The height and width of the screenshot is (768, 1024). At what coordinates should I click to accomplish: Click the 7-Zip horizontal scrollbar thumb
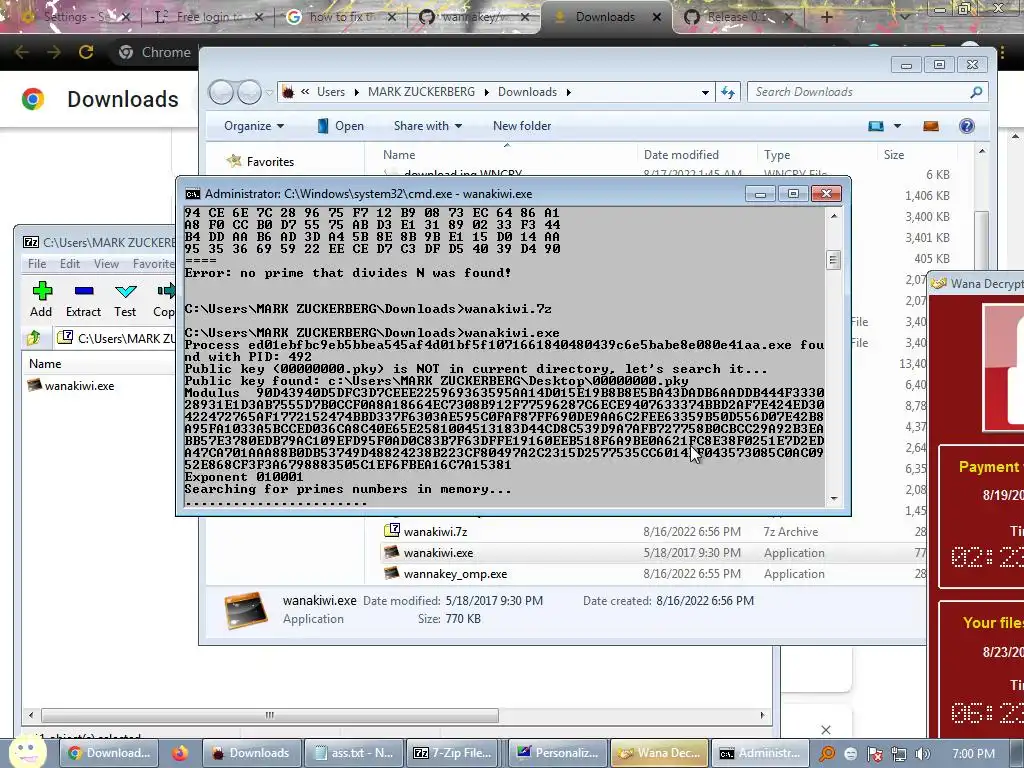pyautogui.click(x=270, y=715)
